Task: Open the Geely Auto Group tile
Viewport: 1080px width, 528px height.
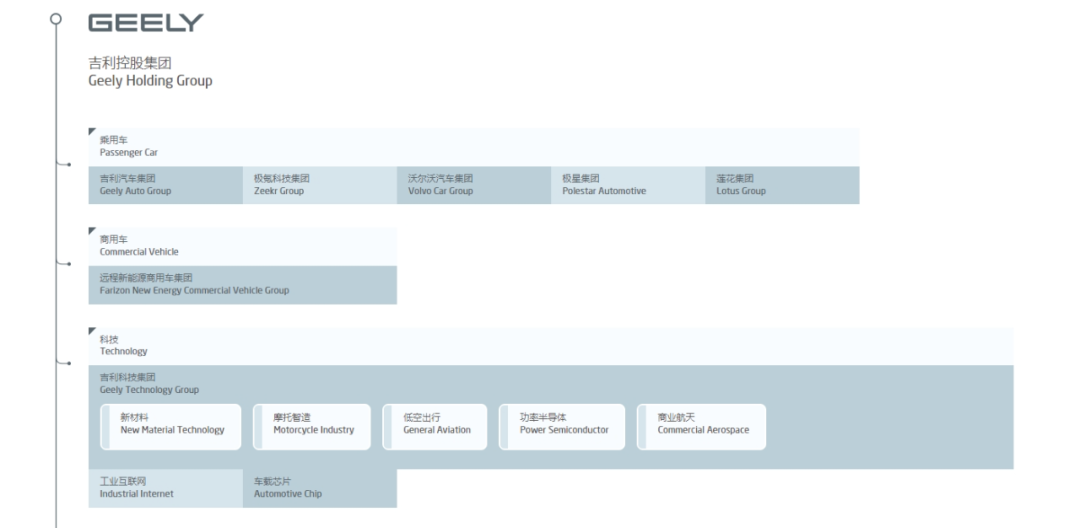Action: point(165,185)
